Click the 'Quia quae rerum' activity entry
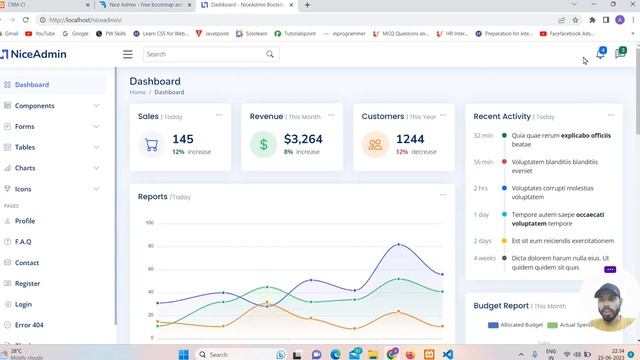This screenshot has width=640, height=360. click(561, 140)
